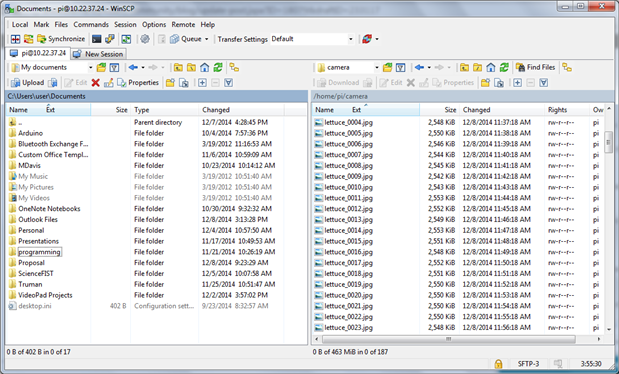Open local Properties button
The height and width of the screenshot is (374, 619).
138,83
